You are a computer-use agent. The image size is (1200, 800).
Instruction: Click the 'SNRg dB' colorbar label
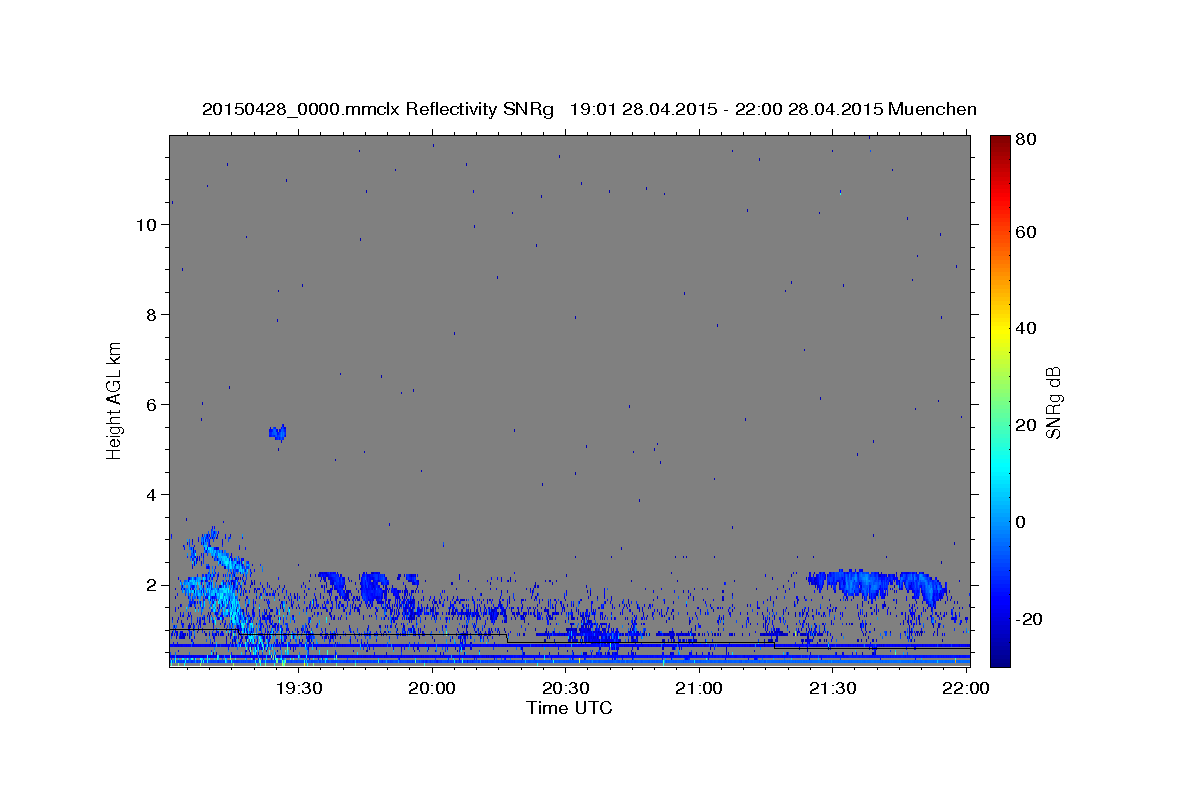coord(1052,402)
